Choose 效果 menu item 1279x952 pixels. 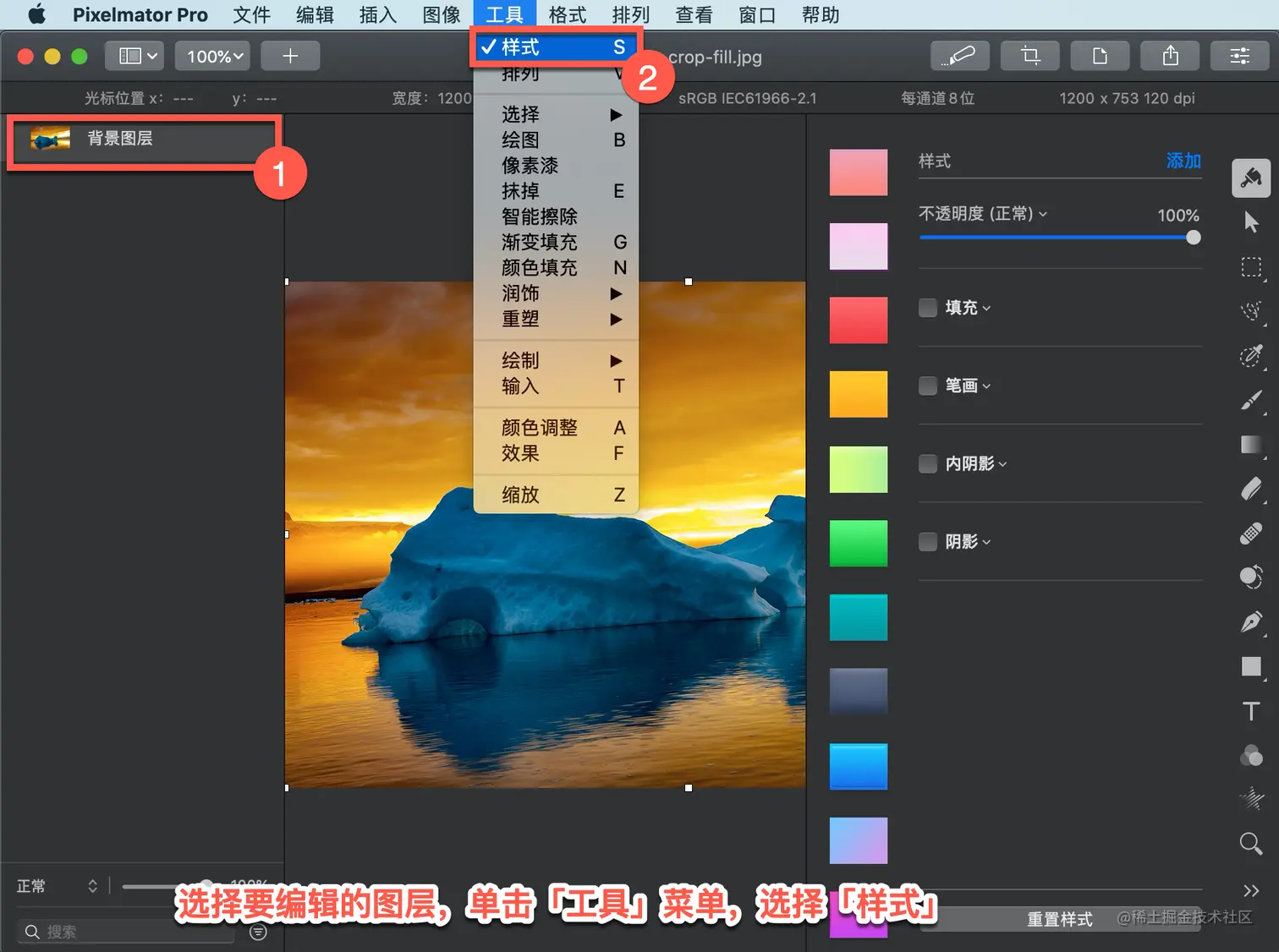coord(556,453)
